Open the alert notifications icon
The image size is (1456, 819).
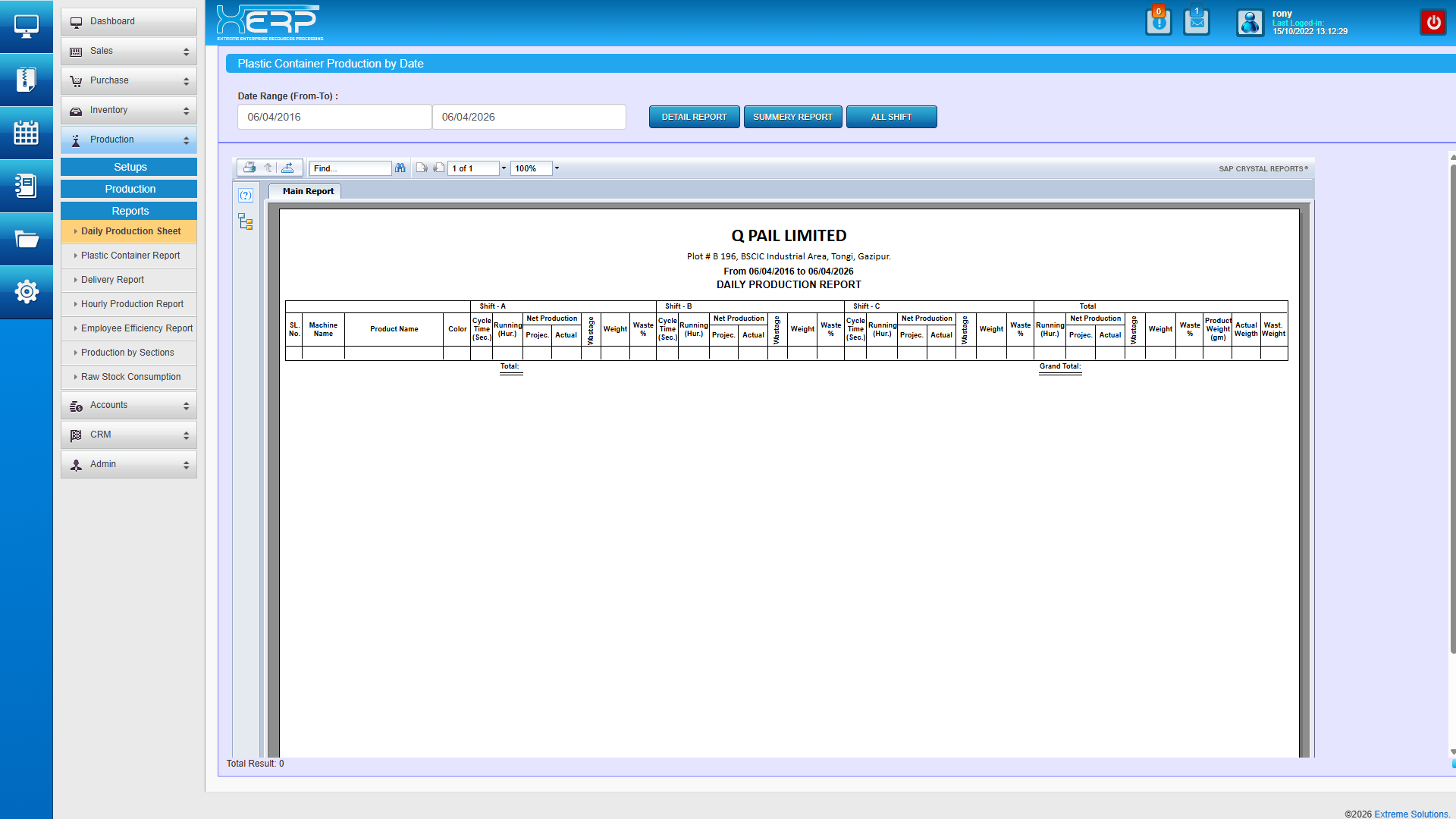click(1158, 22)
